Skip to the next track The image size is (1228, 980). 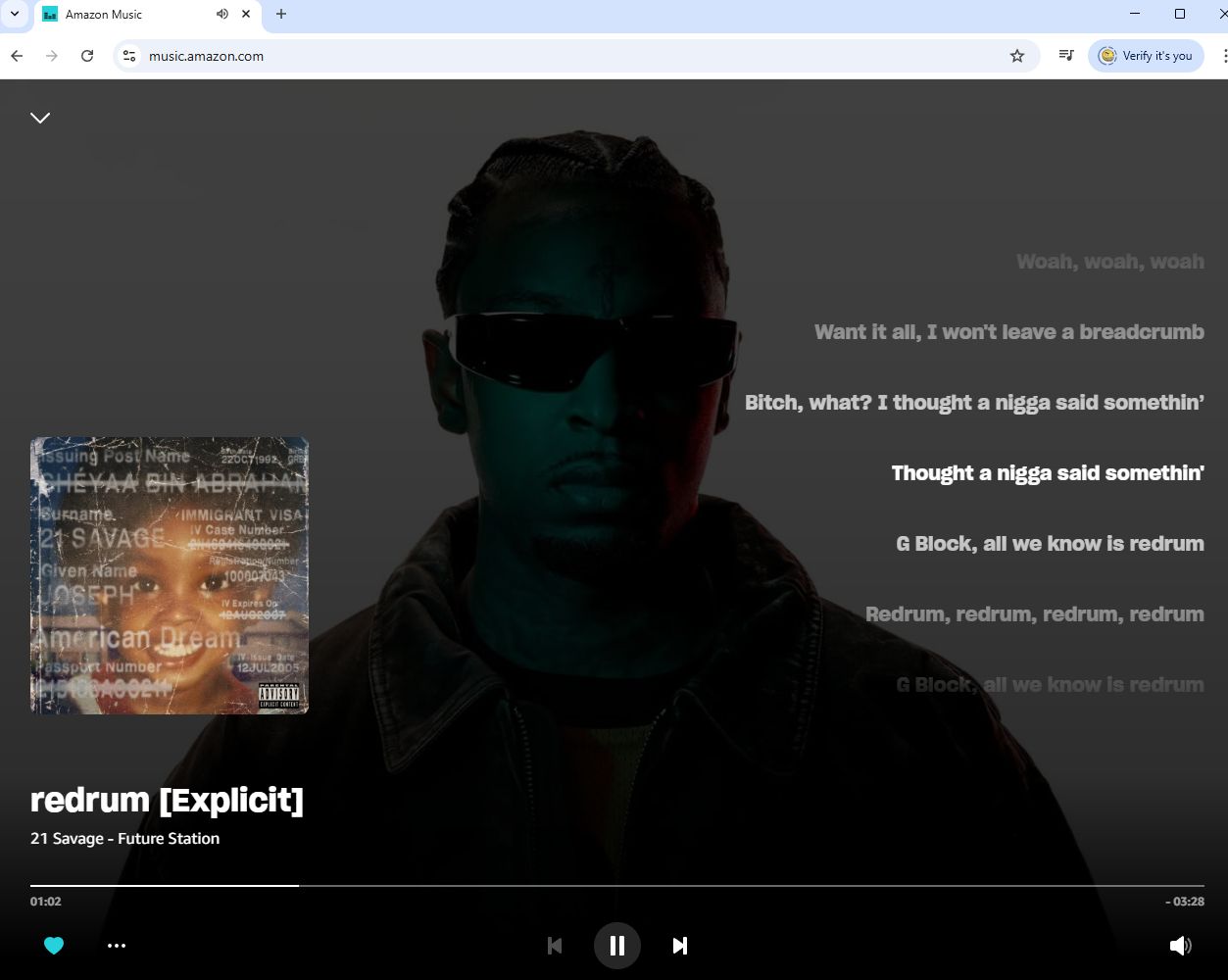tap(679, 946)
